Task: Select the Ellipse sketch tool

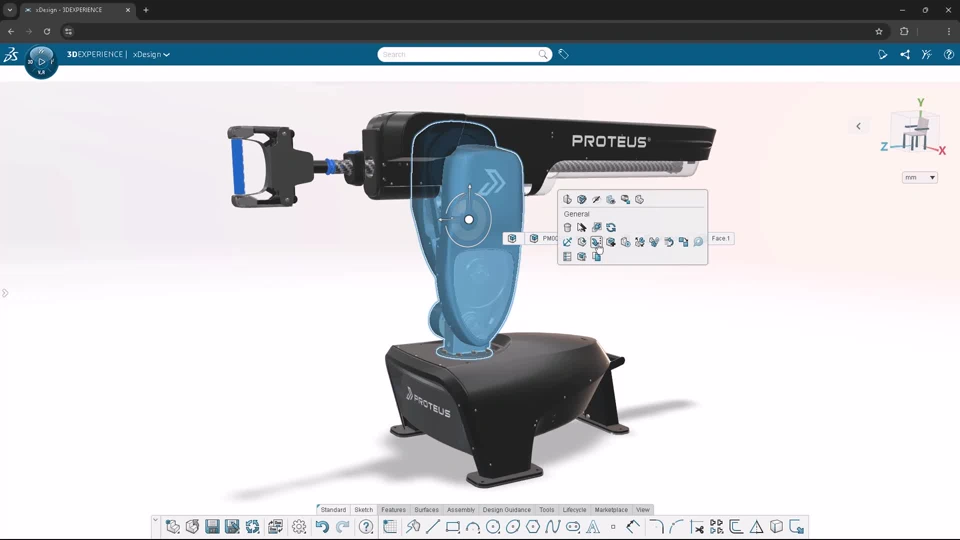Action: [513, 527]
